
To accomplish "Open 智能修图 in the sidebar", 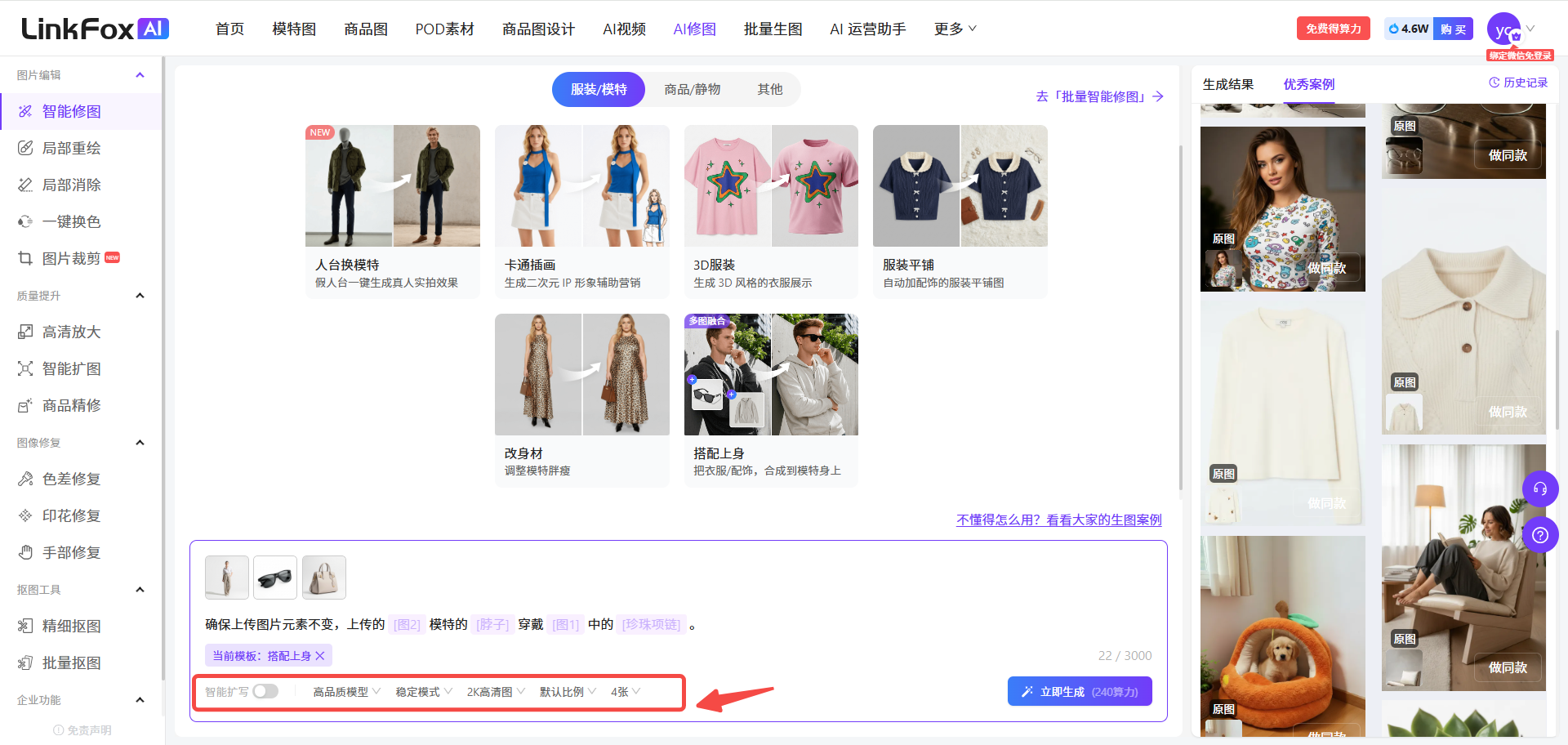I will [x=81, y=111].
